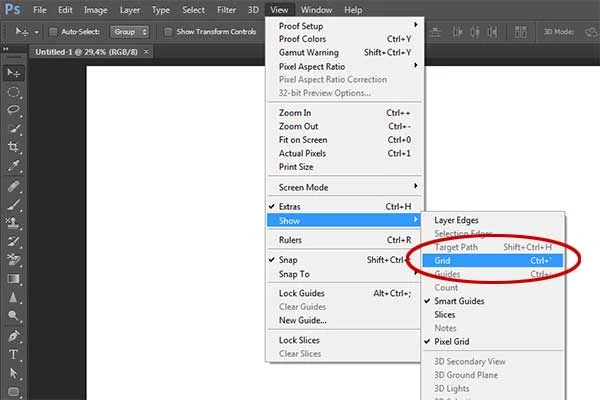This screenshot has width=600, height=400.
Task: Select the Move tool in the toolbox
Action: click(14, 73)
